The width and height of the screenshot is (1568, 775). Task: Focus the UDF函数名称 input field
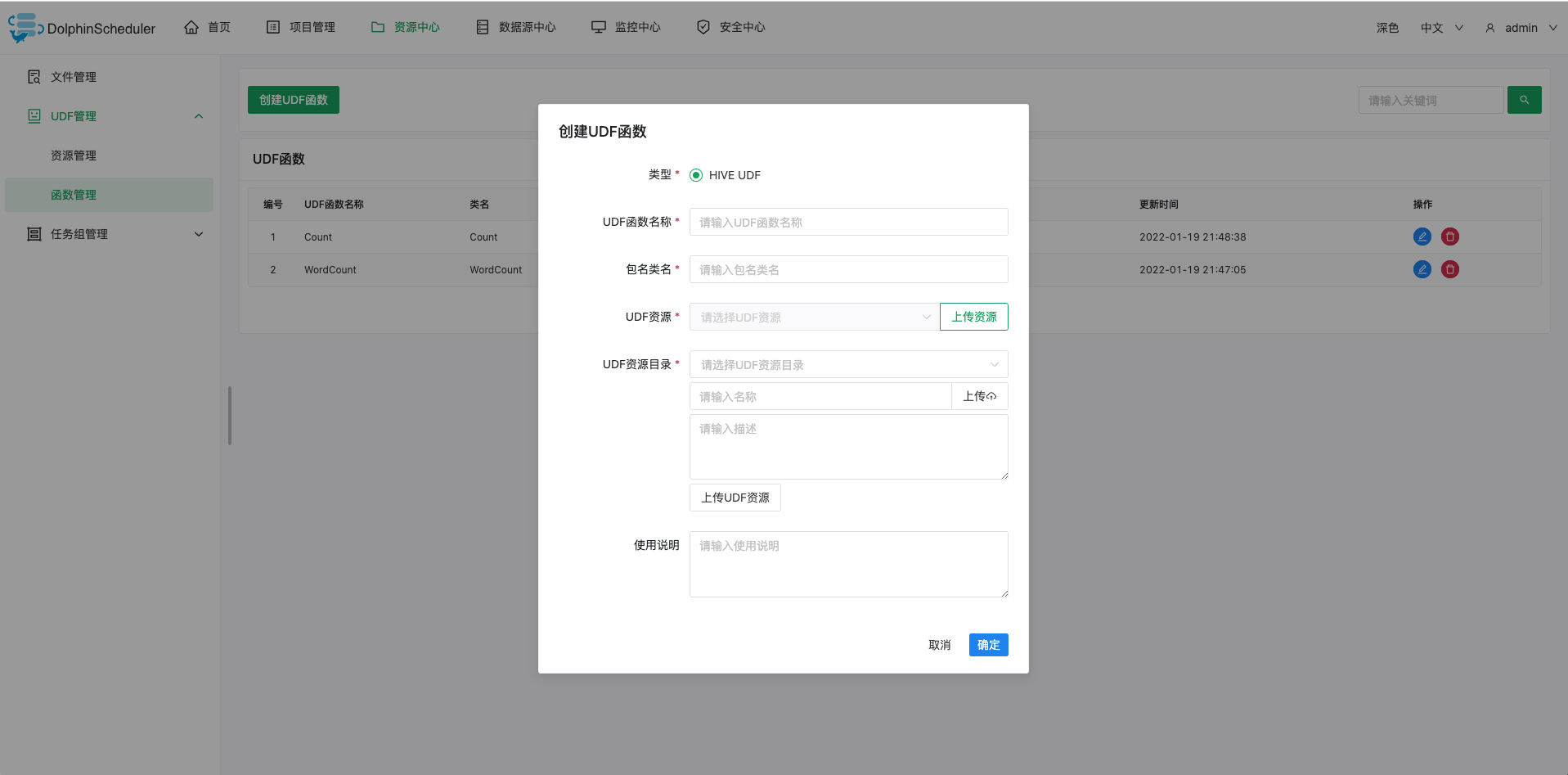coord(849,222)
